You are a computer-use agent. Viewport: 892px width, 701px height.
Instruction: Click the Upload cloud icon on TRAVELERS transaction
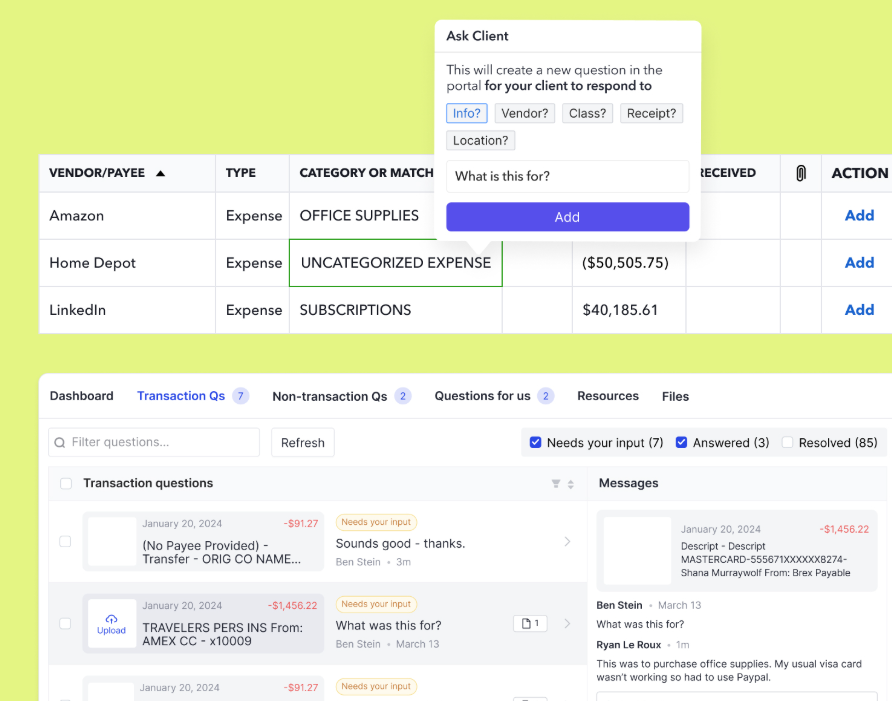click(x=111, y=619)
